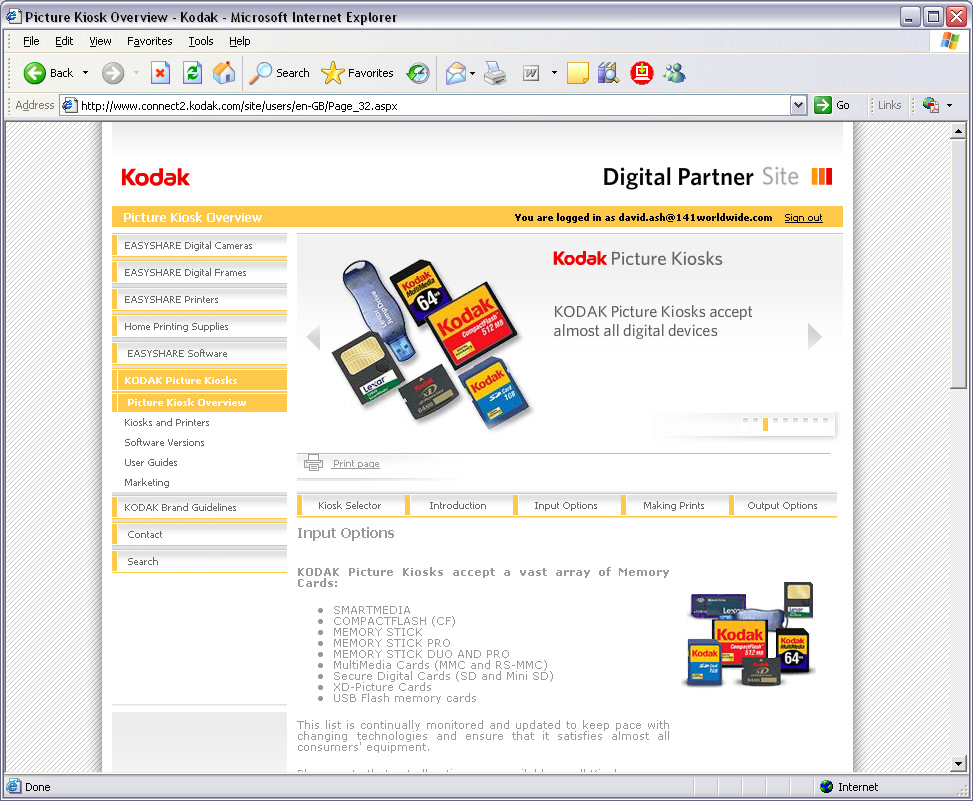This screenshot has width=973, height=801.
Task: Expand the Forward button history dropdown
Action: [x=137, y=73]
